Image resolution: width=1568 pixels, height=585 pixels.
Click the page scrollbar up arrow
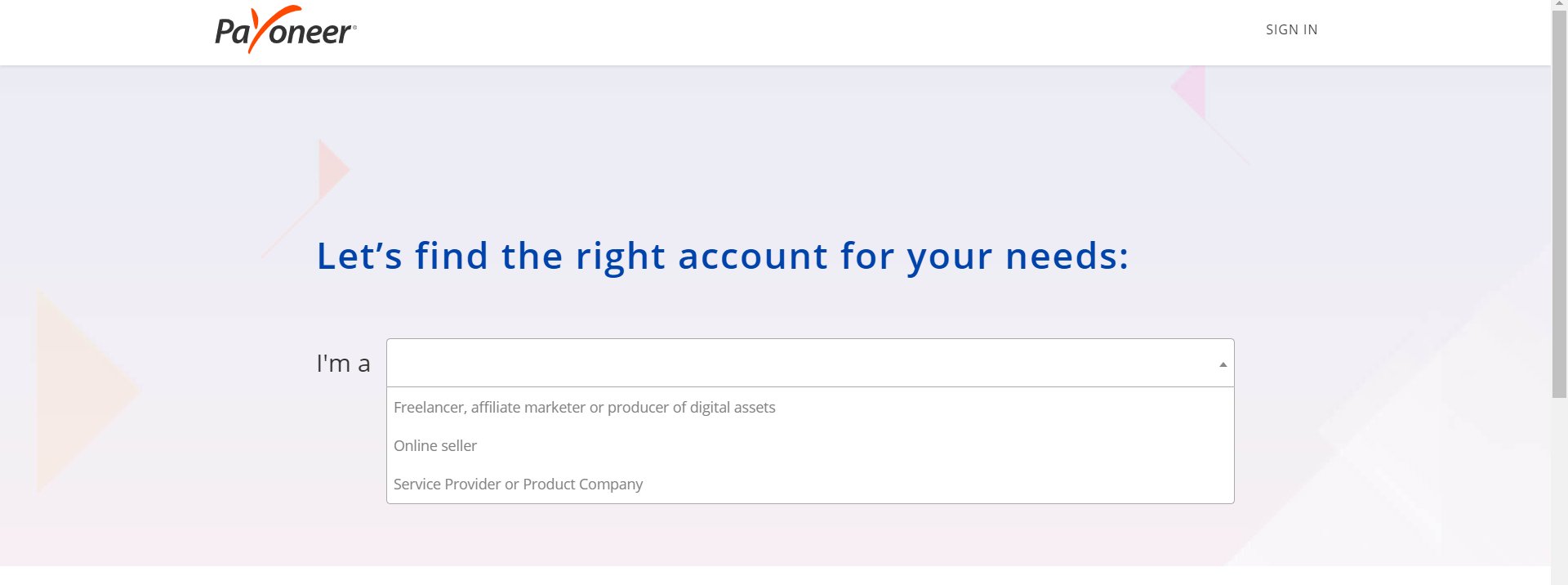pos(1559,5)
